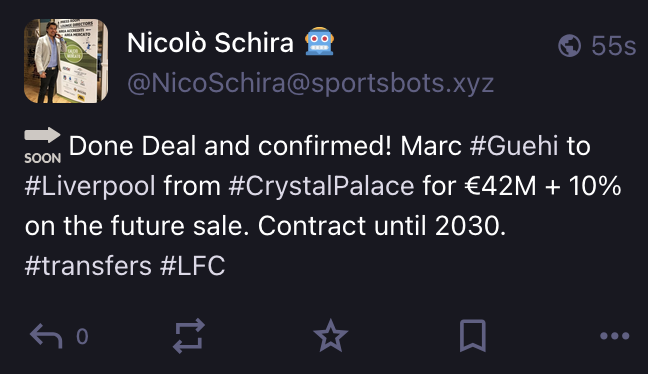The width and height of the screenshot is (648, 374).
Task: Open the #LFC hashtag
Action: point(193,266)
